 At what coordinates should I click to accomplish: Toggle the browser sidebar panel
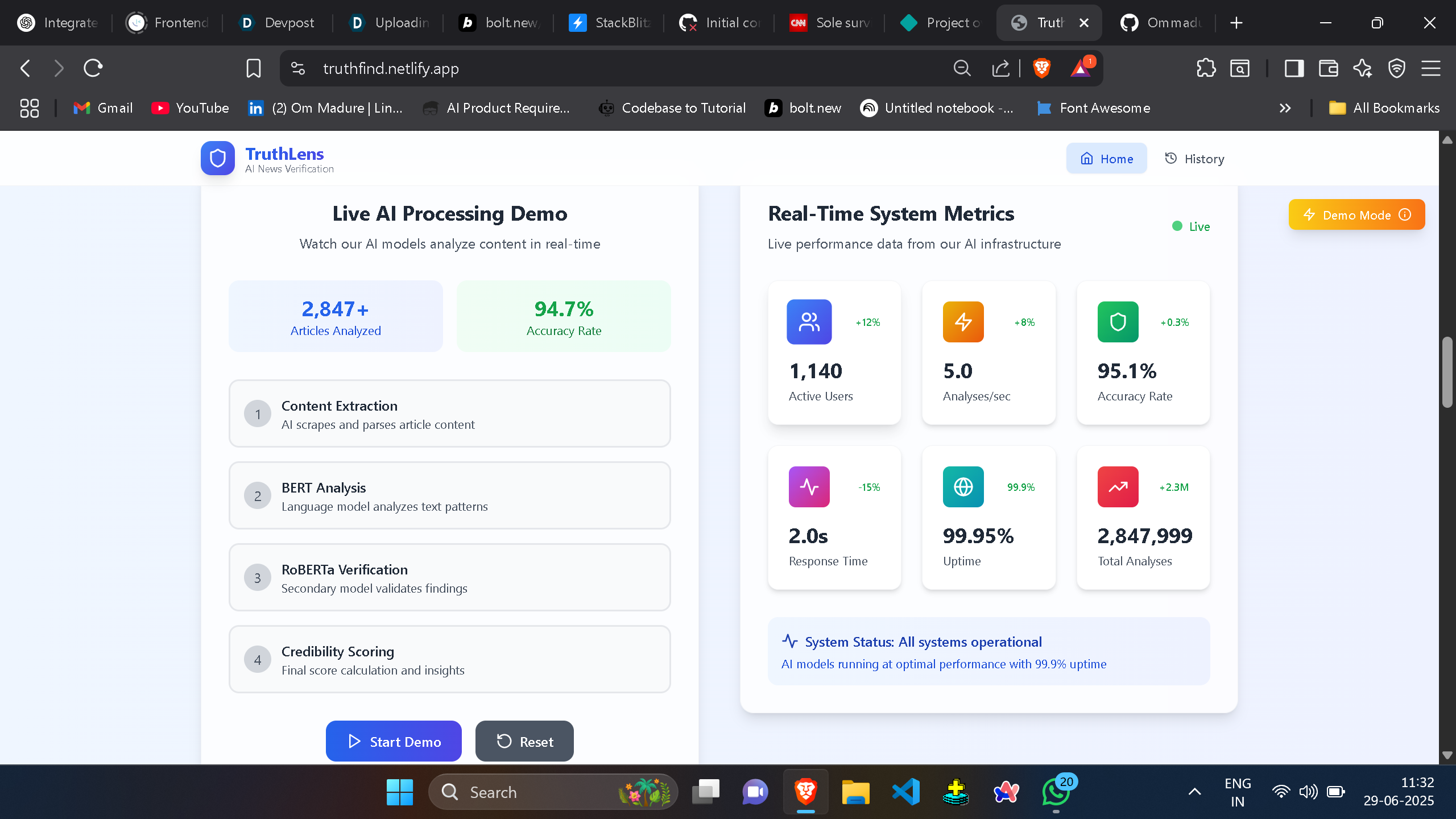coord(1294,68)
